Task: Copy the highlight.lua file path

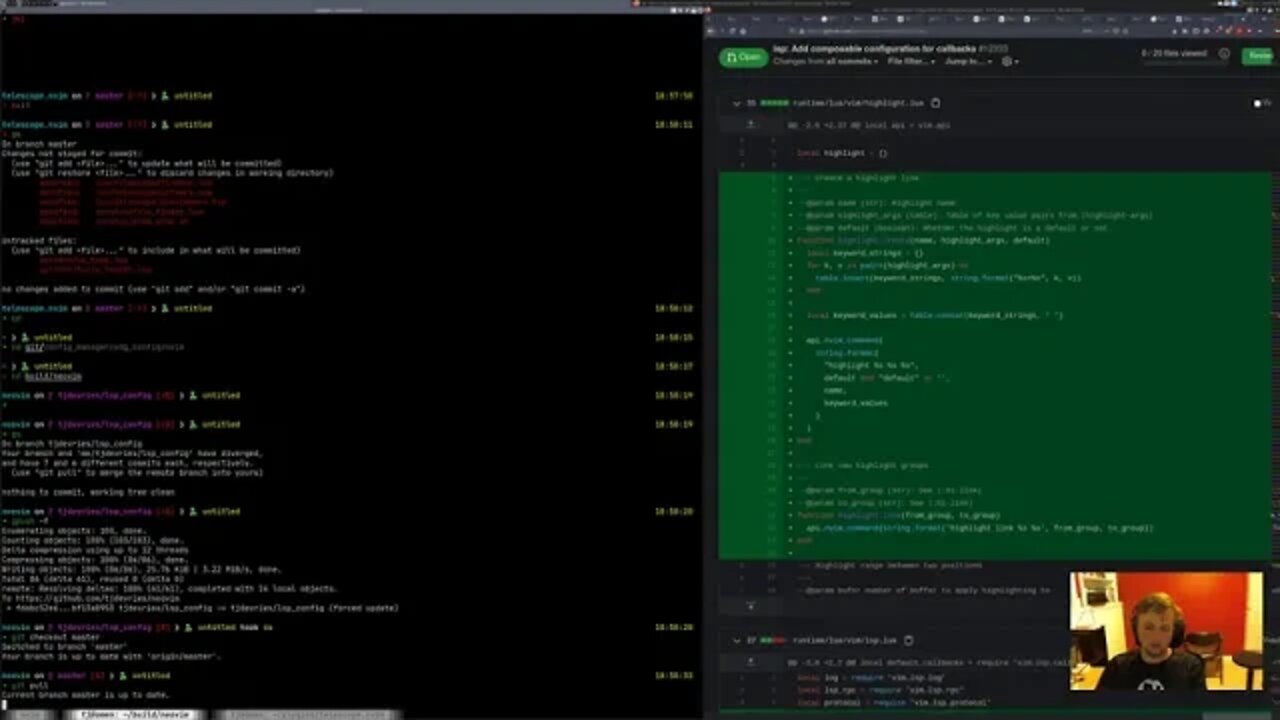Action: [935, 103]
